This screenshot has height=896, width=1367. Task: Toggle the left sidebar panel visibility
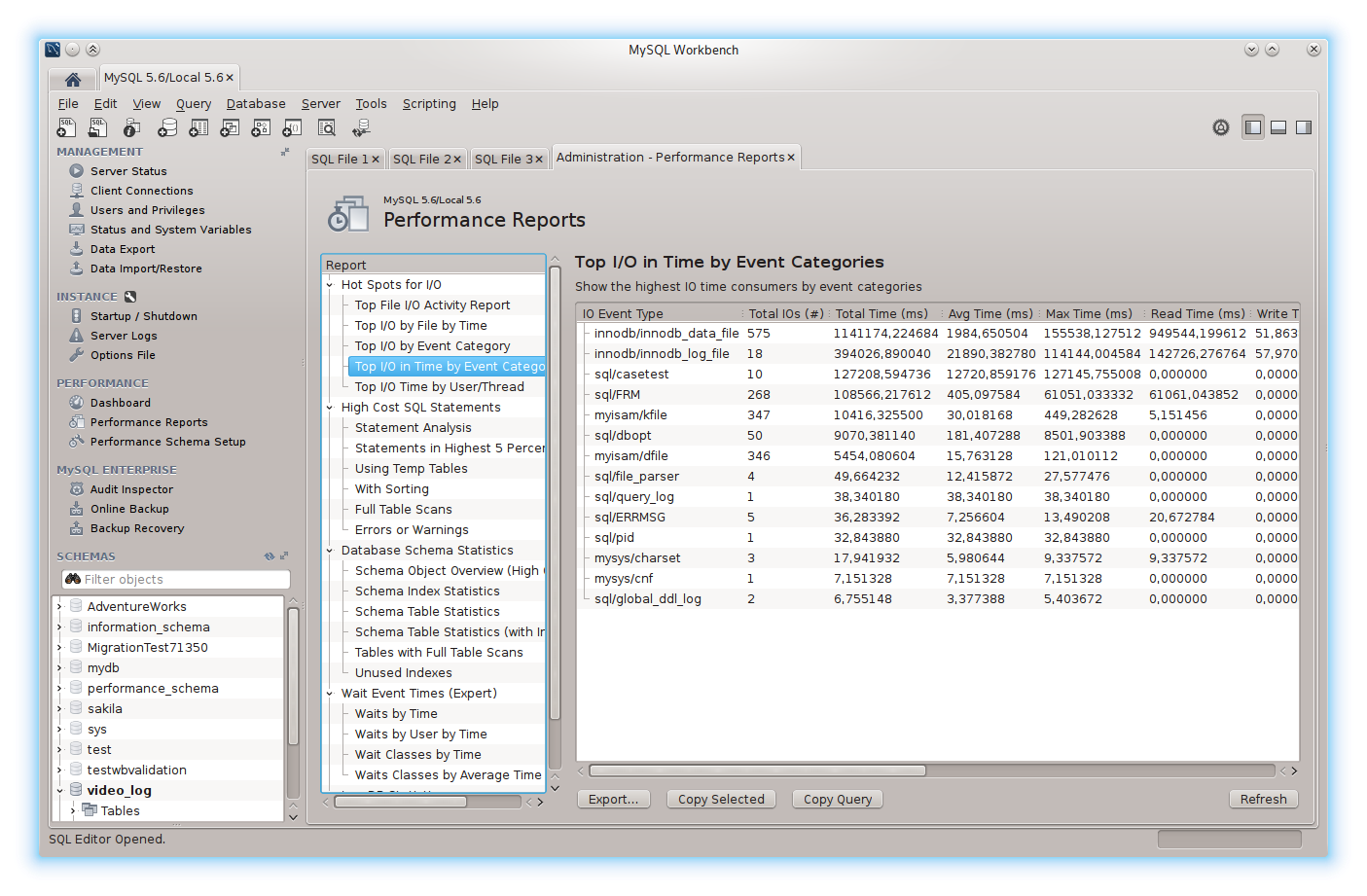1253,127
